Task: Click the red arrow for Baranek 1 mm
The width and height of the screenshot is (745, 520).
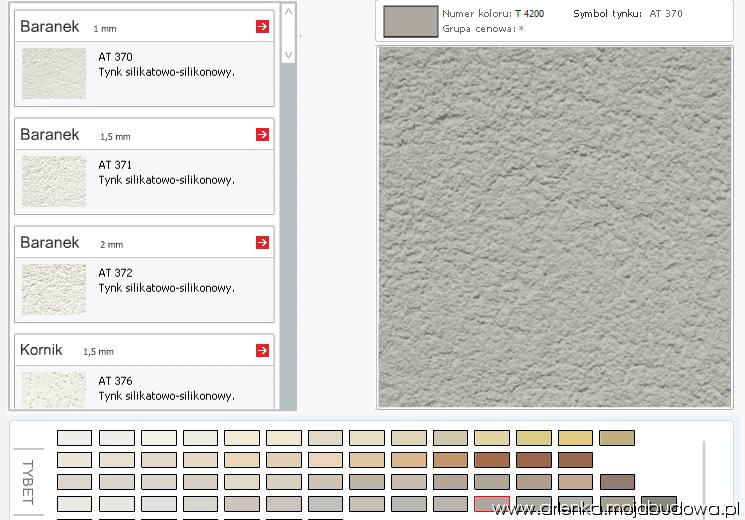Action: [x=262, y=27]
